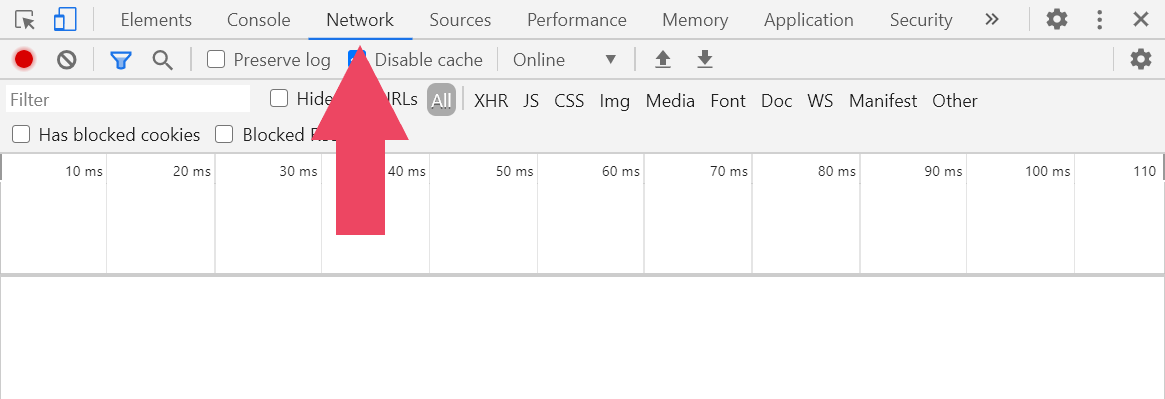Open the Performance tab

[577, 20]
